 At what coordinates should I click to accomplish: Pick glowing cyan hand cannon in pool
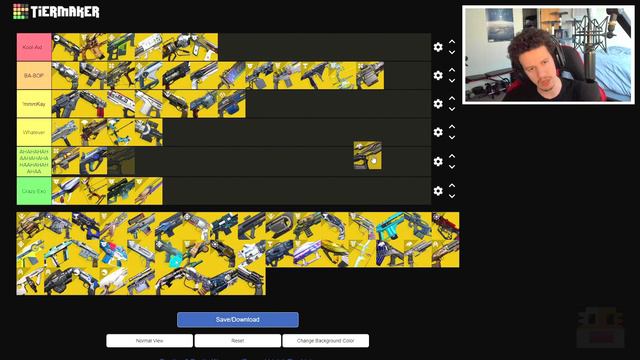pos(169,253)
